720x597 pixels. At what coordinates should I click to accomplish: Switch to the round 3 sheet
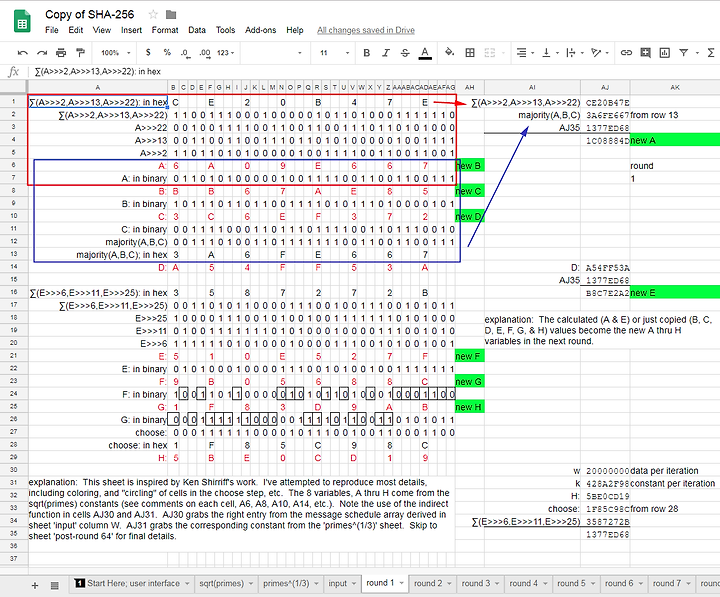(479, 583)
